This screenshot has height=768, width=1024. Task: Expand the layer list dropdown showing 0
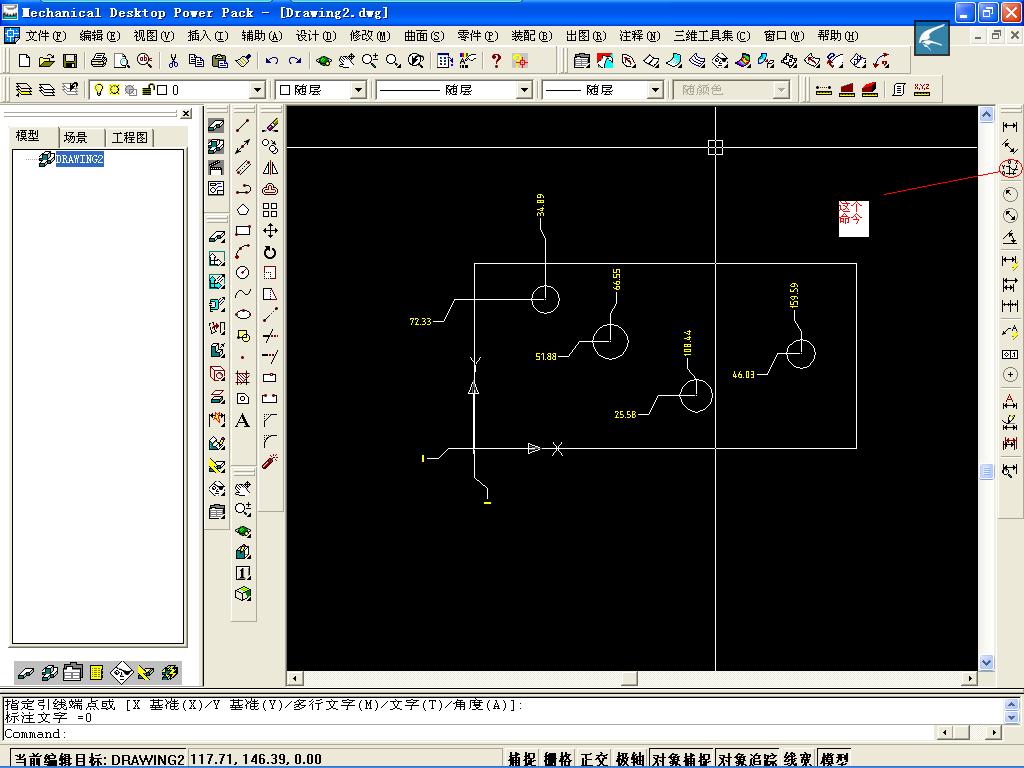(x=258, y=89)
